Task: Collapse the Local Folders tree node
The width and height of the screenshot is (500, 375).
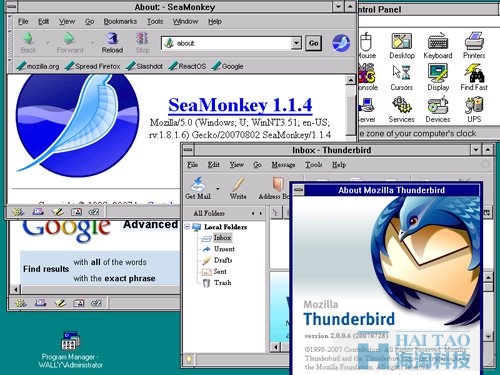Action: tap(187, 227)
